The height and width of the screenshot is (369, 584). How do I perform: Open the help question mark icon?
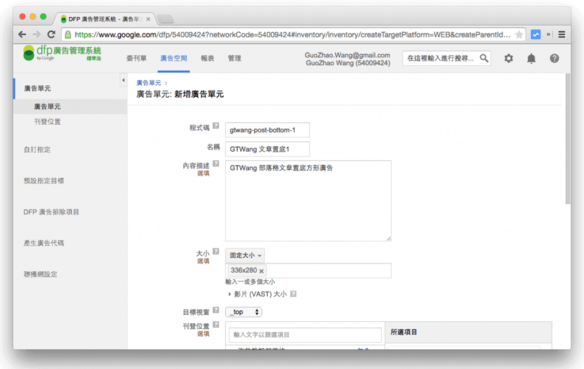(x=554, y=58)
